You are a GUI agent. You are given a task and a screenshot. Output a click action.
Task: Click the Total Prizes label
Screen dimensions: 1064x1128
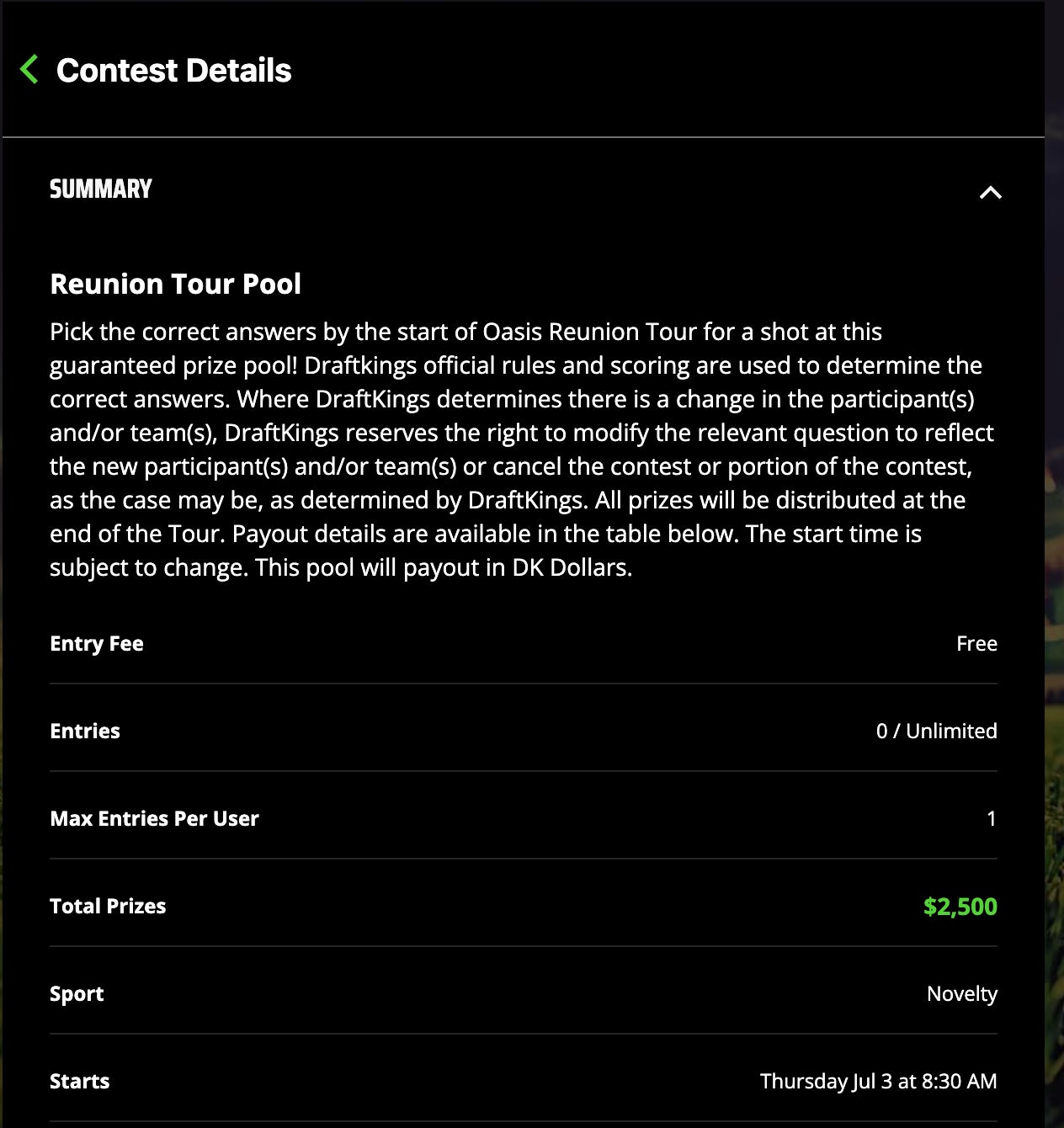point(108,907)
